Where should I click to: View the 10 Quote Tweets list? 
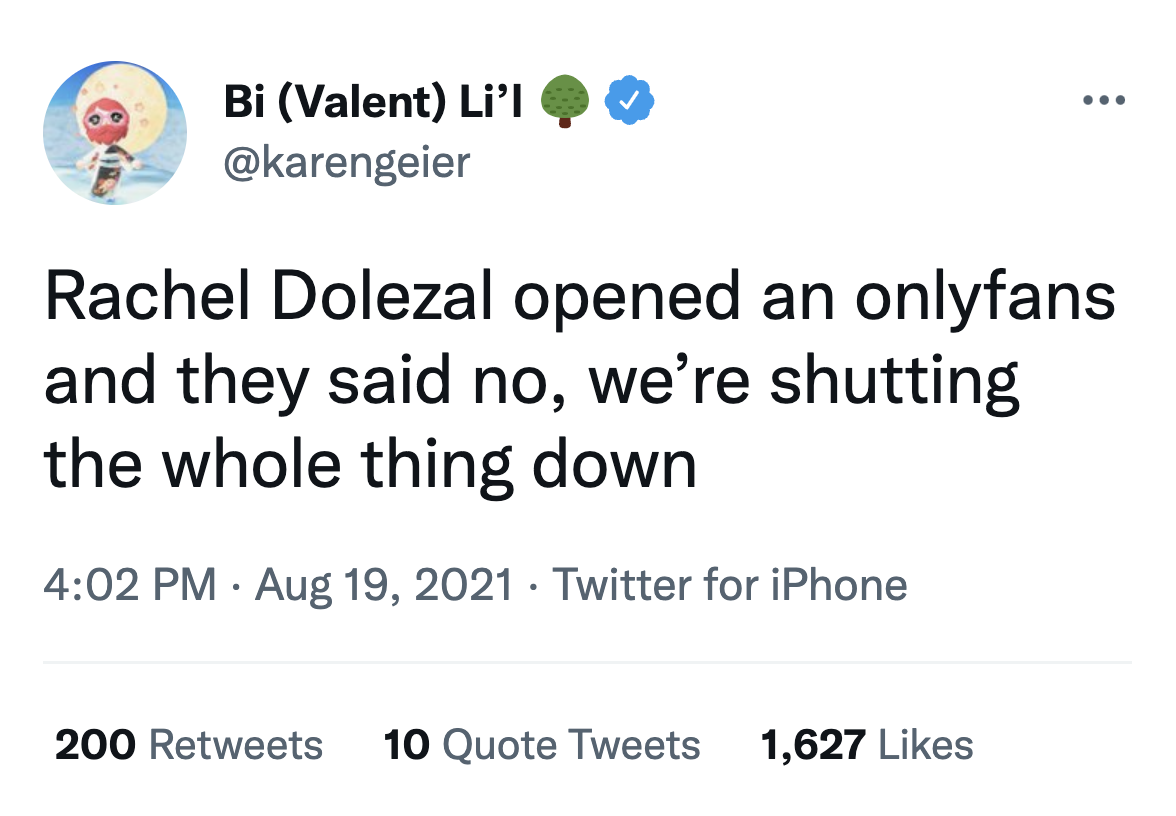[542, 745]
